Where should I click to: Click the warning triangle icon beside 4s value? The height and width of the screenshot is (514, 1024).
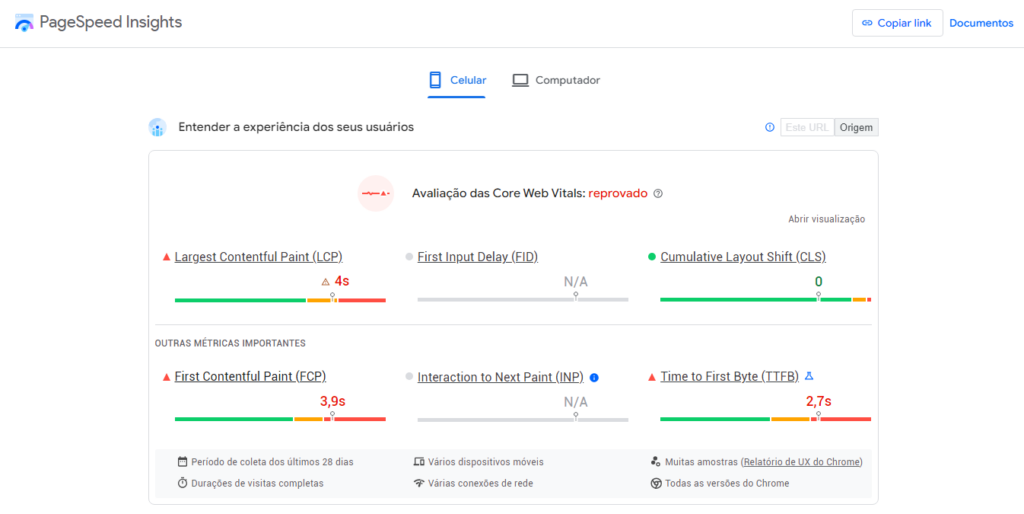[x=325, y=282]
